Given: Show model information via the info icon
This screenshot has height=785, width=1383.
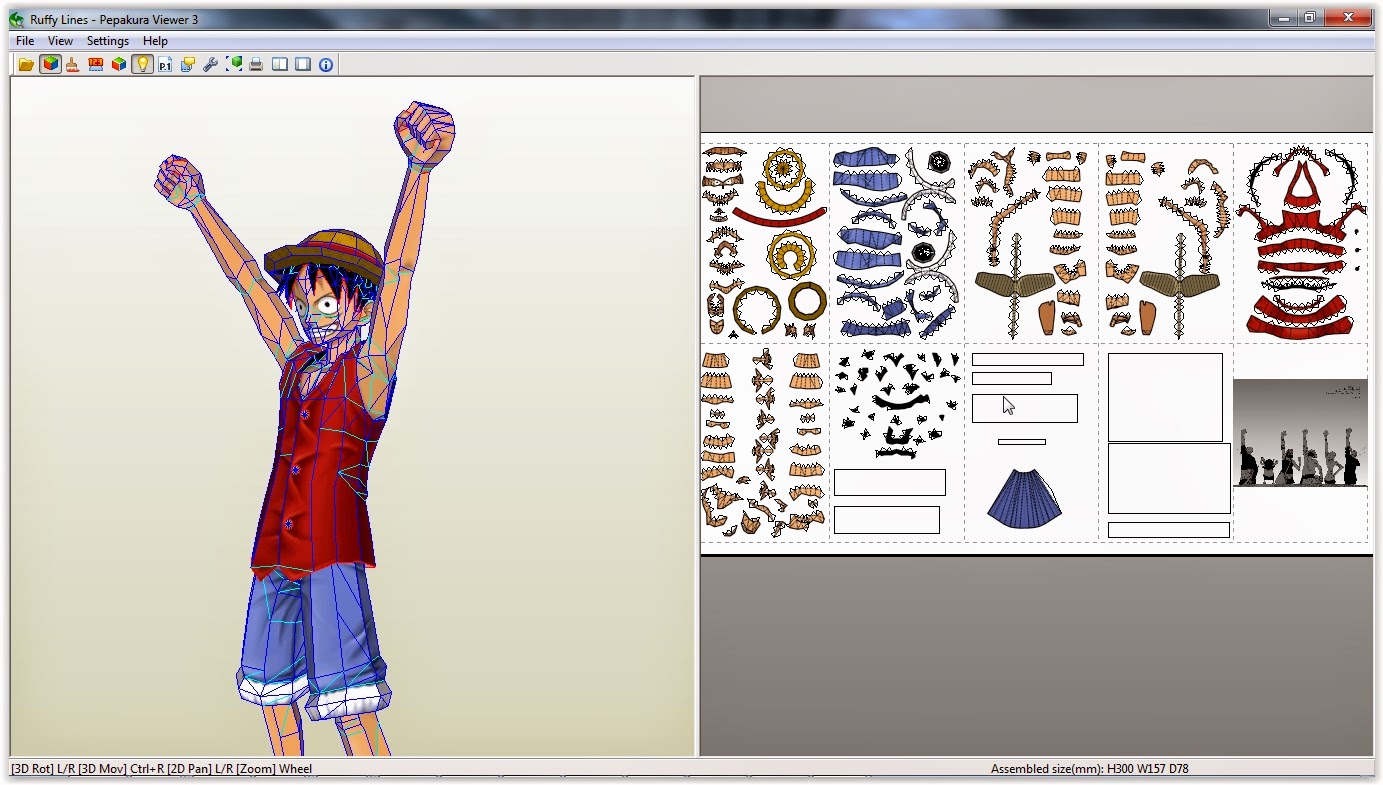Looking at the screenshot, I should [x=326, y=64].
